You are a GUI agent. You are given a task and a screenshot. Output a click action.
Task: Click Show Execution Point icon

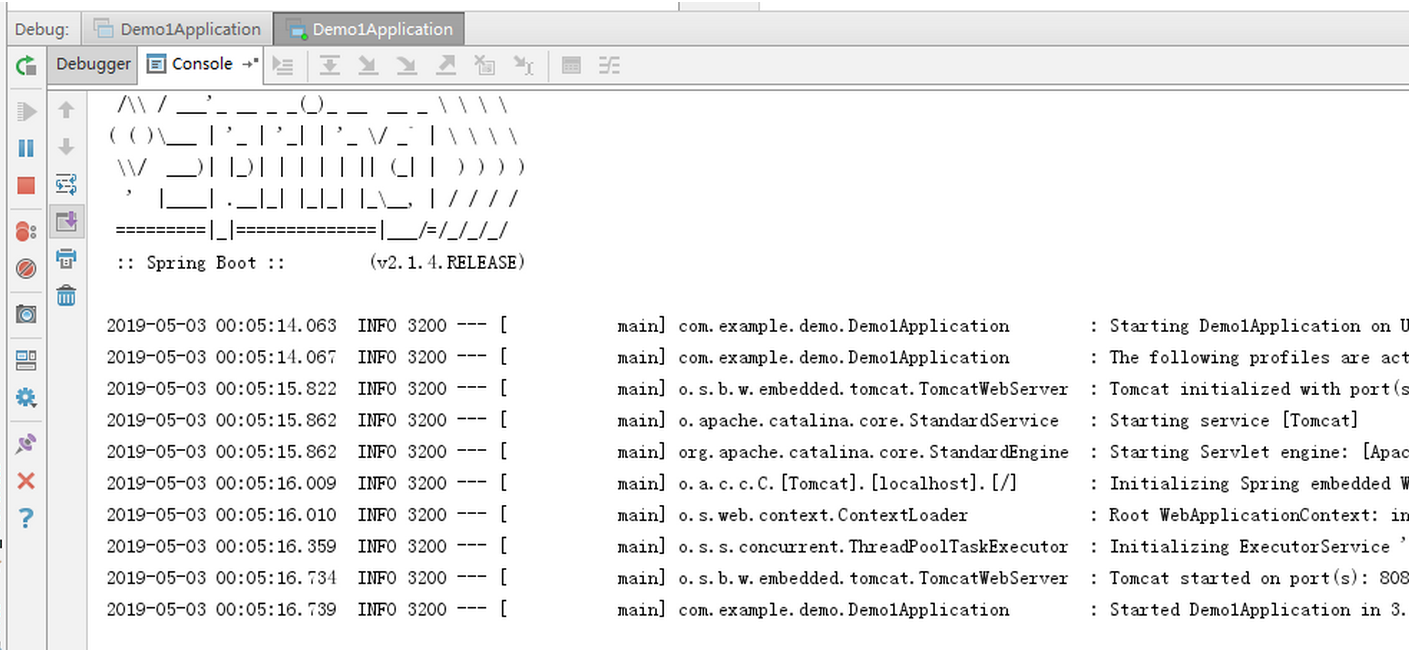pyautogui.click(x=283, y=66)
